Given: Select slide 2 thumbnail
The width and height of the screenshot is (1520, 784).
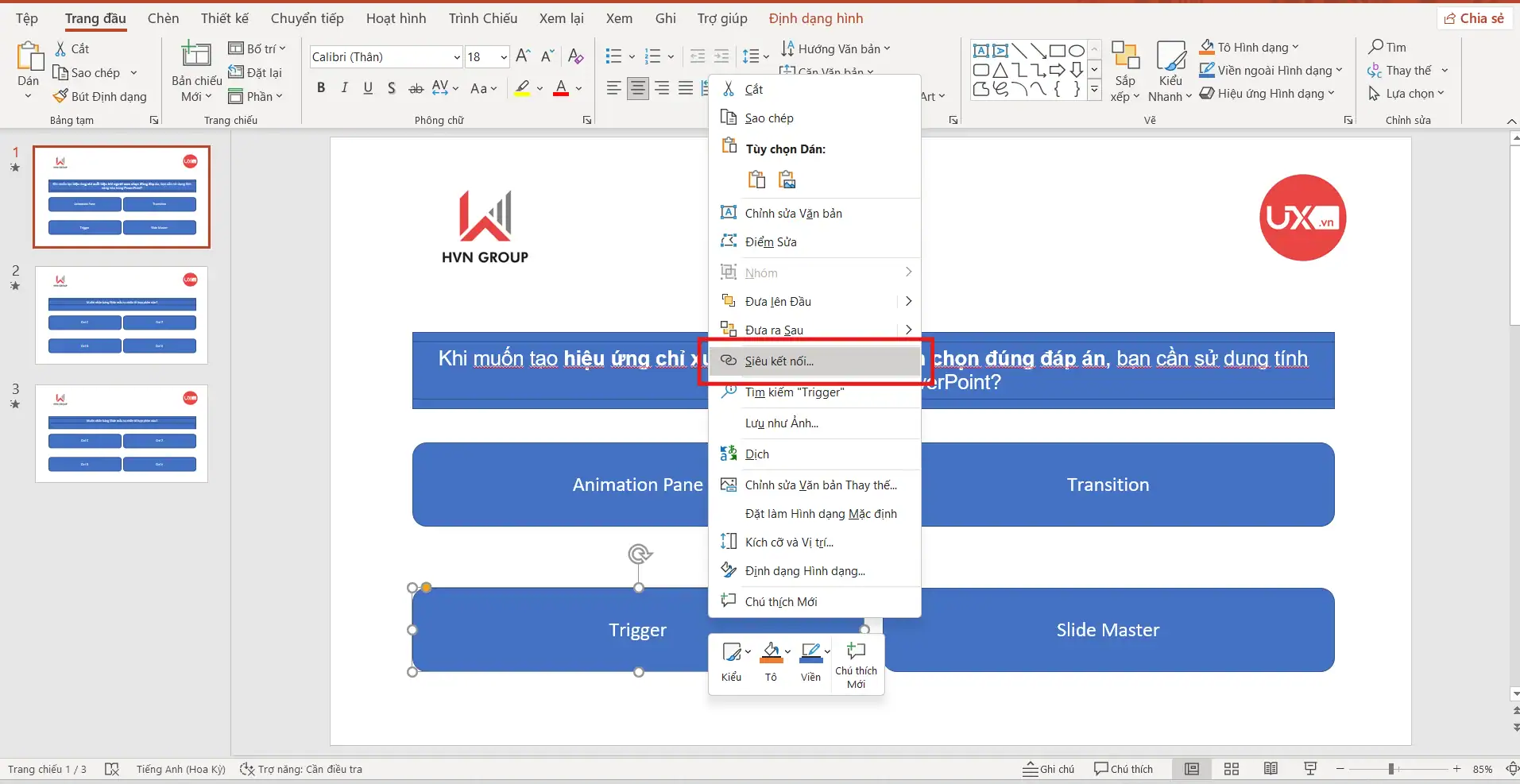Looking at the screenshot, I should click(122, 315).
